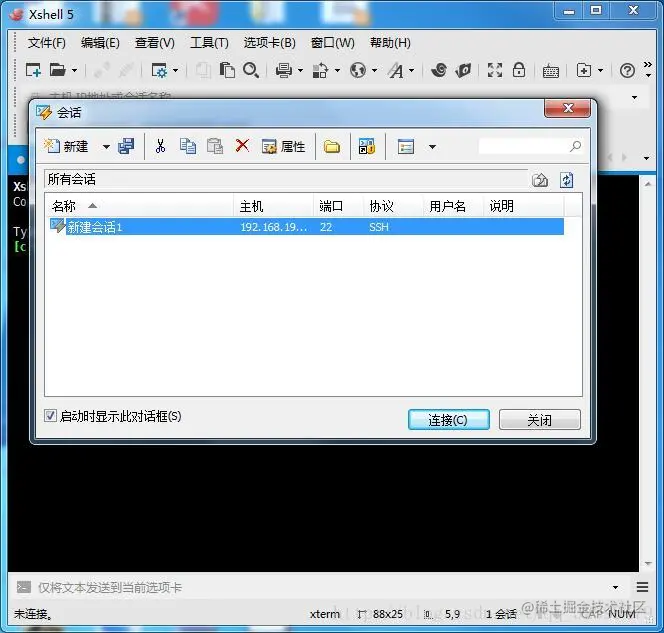This screenshot has width=664, height=633.
Task: Click the Xftp swirl icon in main toolbar
Action: [439, 70]
